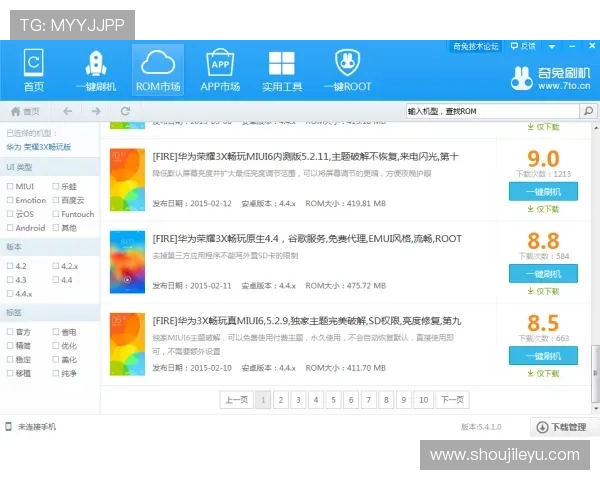600x480 pixels.
Task: Check the 乐蛙 checkbox
Action: 56,186
